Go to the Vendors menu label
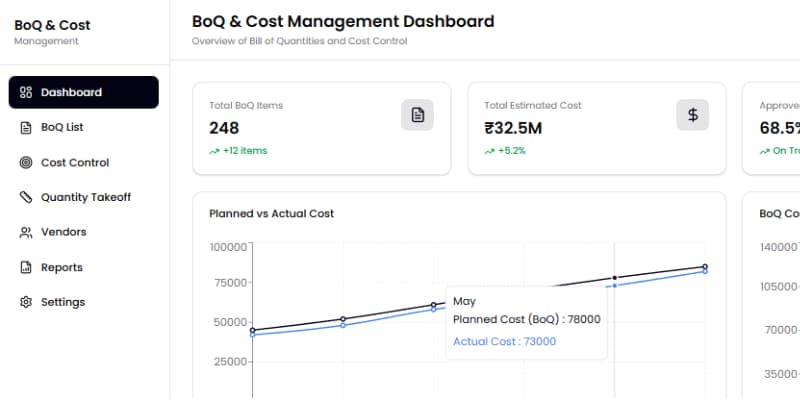 click(63, 232)
